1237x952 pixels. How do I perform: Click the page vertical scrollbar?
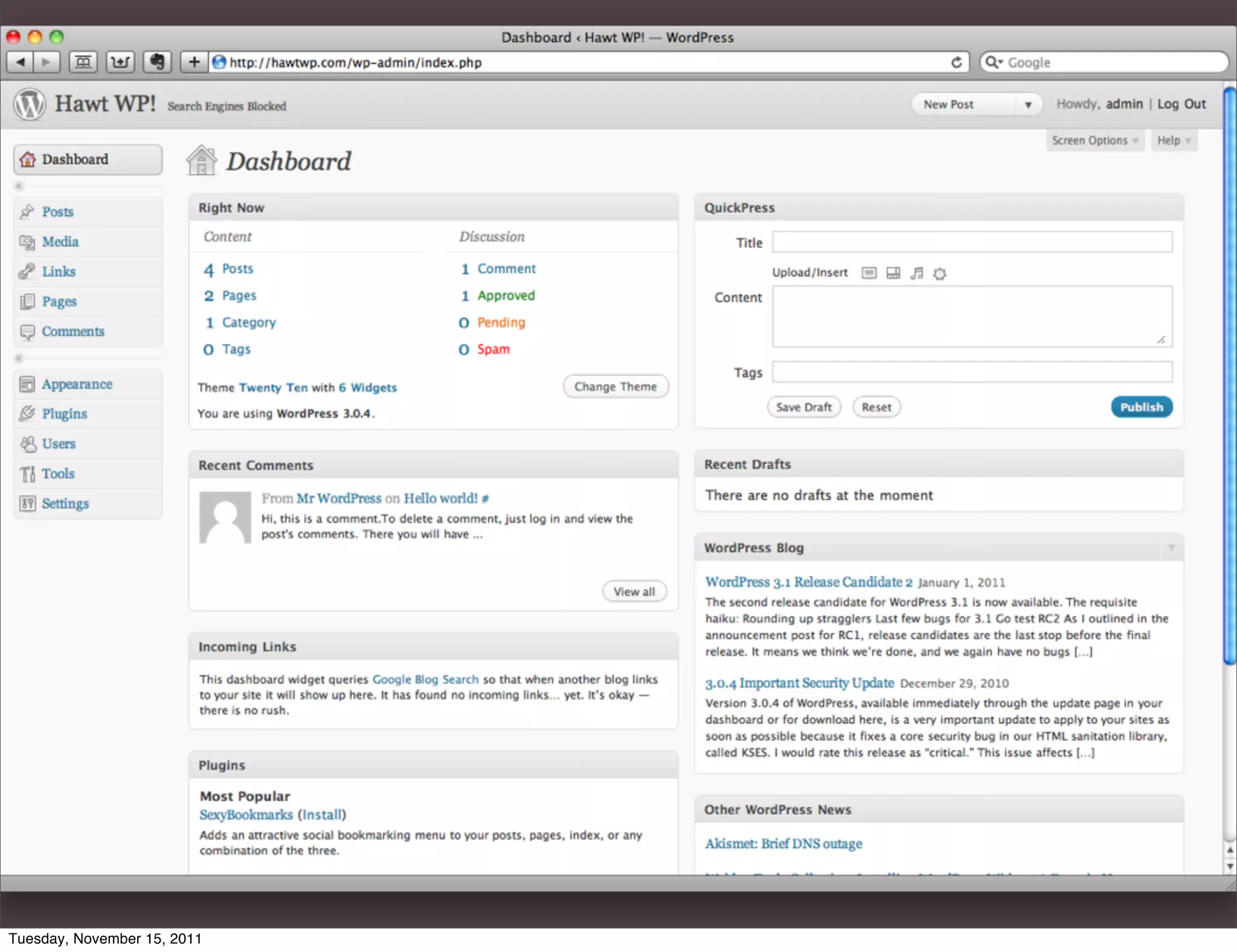coord(1229,375)
